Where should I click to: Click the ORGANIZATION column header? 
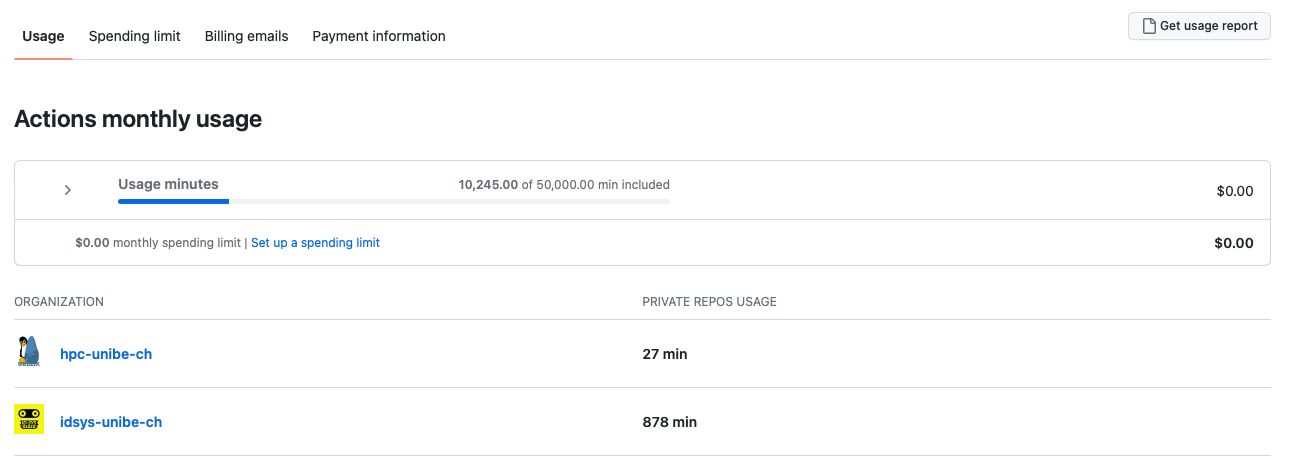(59, 302)
